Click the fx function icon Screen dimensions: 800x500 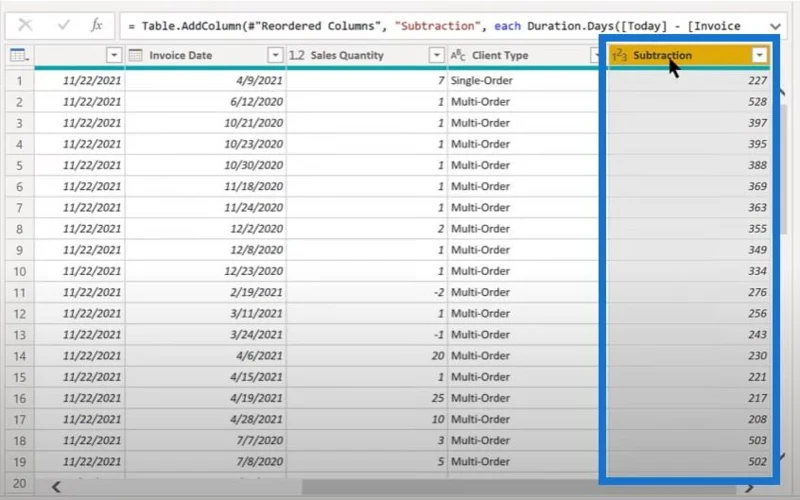(x=96, y=25)
